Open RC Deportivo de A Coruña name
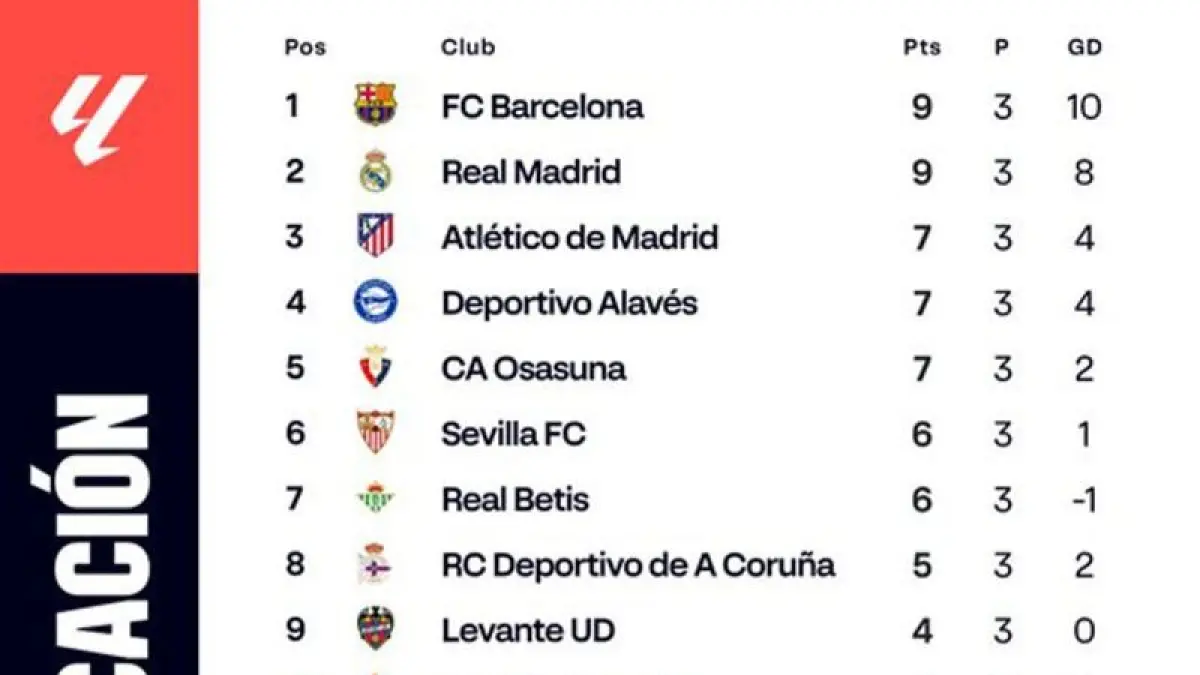Screen dimensions: 1200x675 638,565
